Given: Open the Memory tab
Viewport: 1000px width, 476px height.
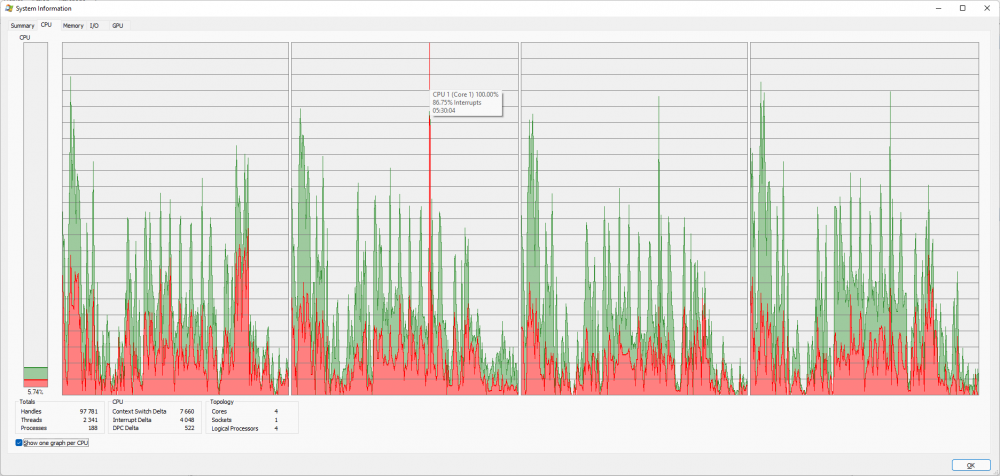Looking at the screenshot, I should tap(73, 26).
